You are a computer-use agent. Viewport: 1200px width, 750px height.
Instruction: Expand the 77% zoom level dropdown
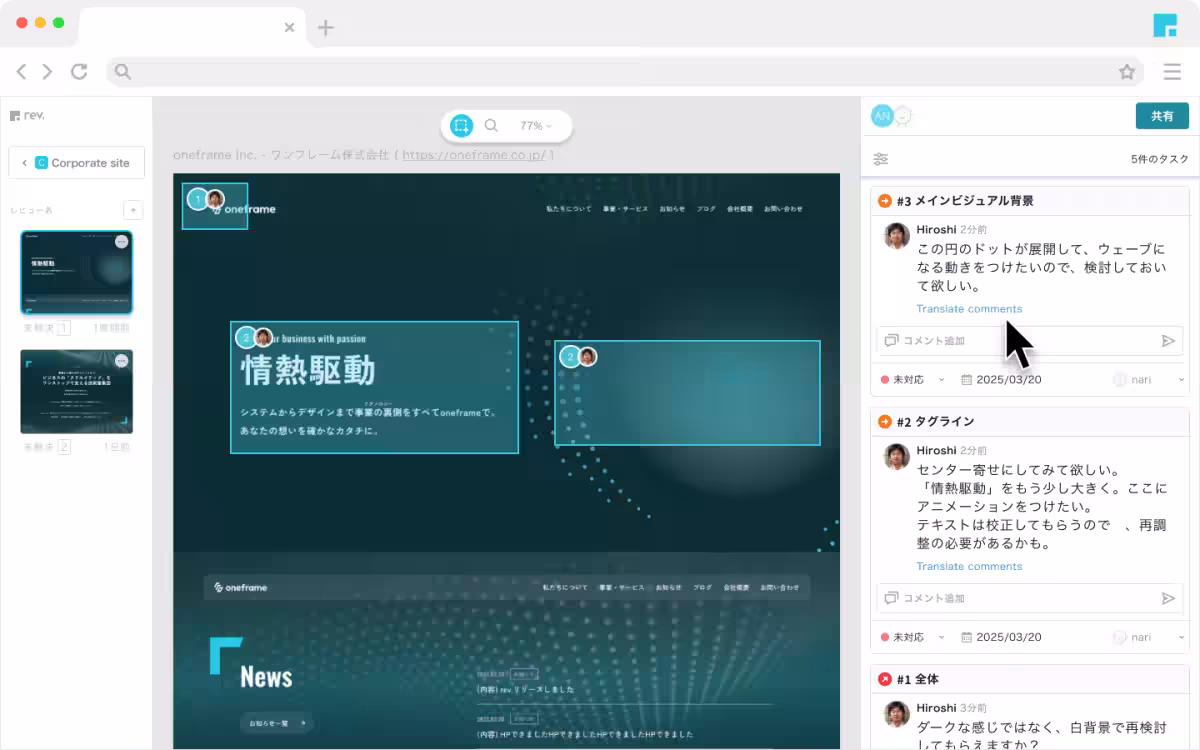coord(536,126)
